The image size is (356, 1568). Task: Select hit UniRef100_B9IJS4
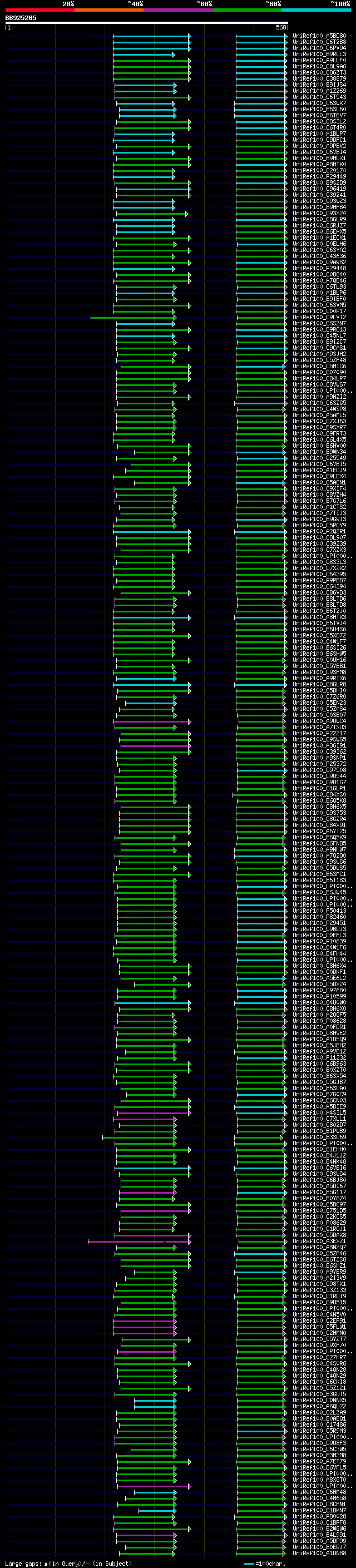pos(319,85)
